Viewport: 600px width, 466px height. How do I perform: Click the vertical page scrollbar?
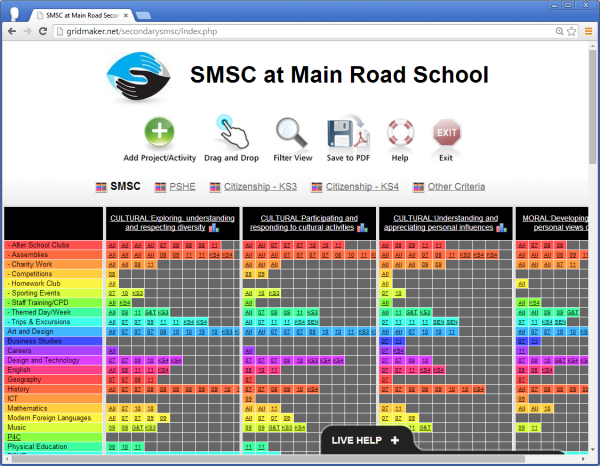592,107
